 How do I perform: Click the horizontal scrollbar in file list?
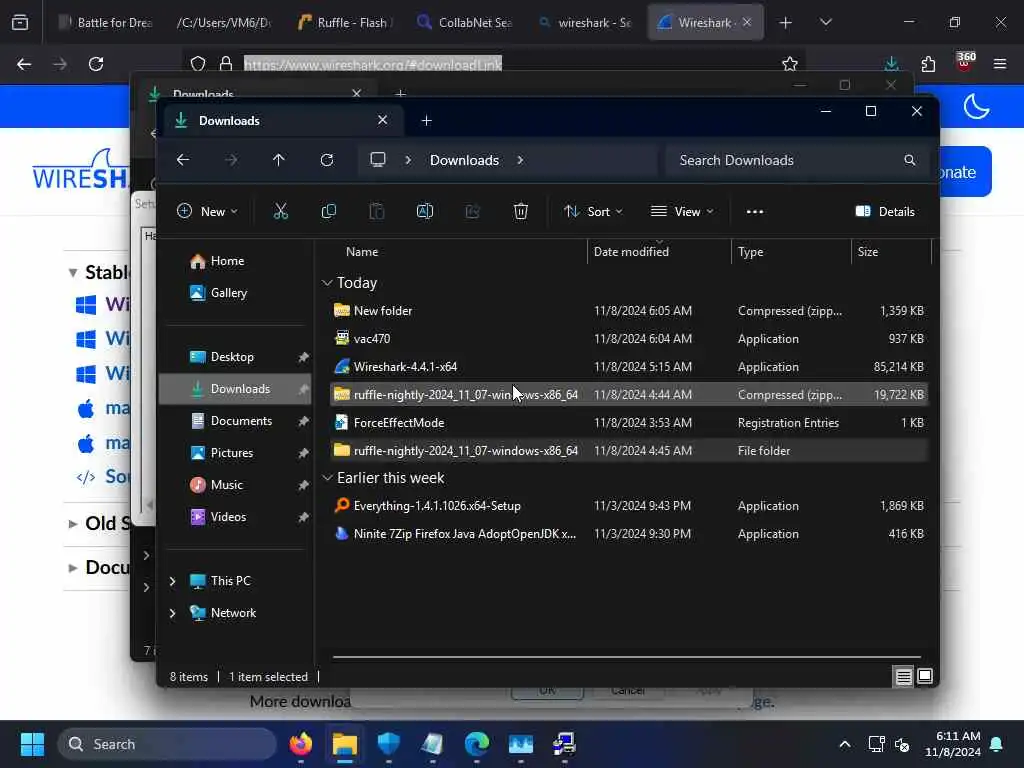(626, 656)
